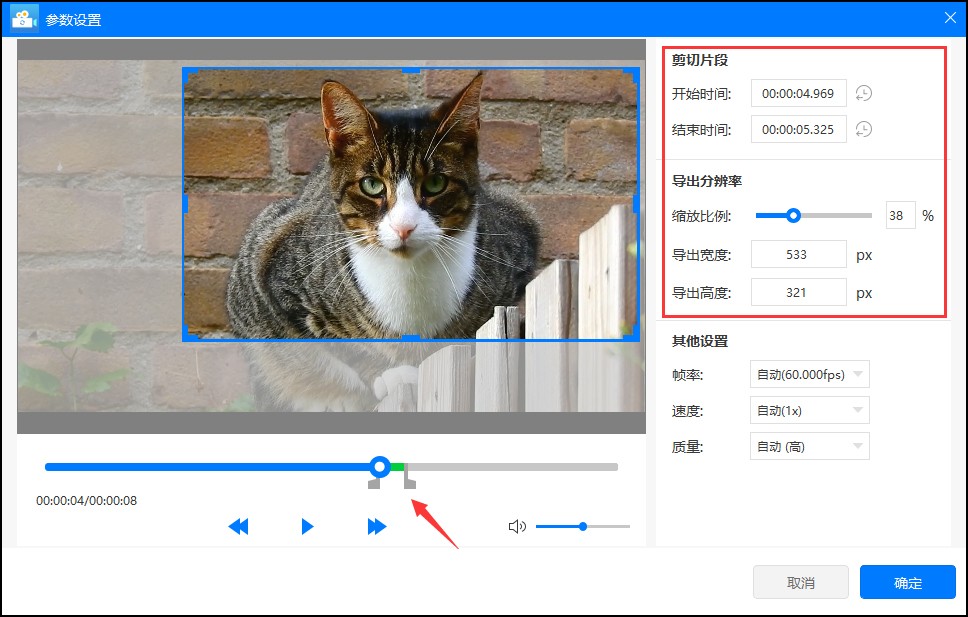Click the fast-forward playback icon
The image size is (968, 617).
click(x=375, y=526)
